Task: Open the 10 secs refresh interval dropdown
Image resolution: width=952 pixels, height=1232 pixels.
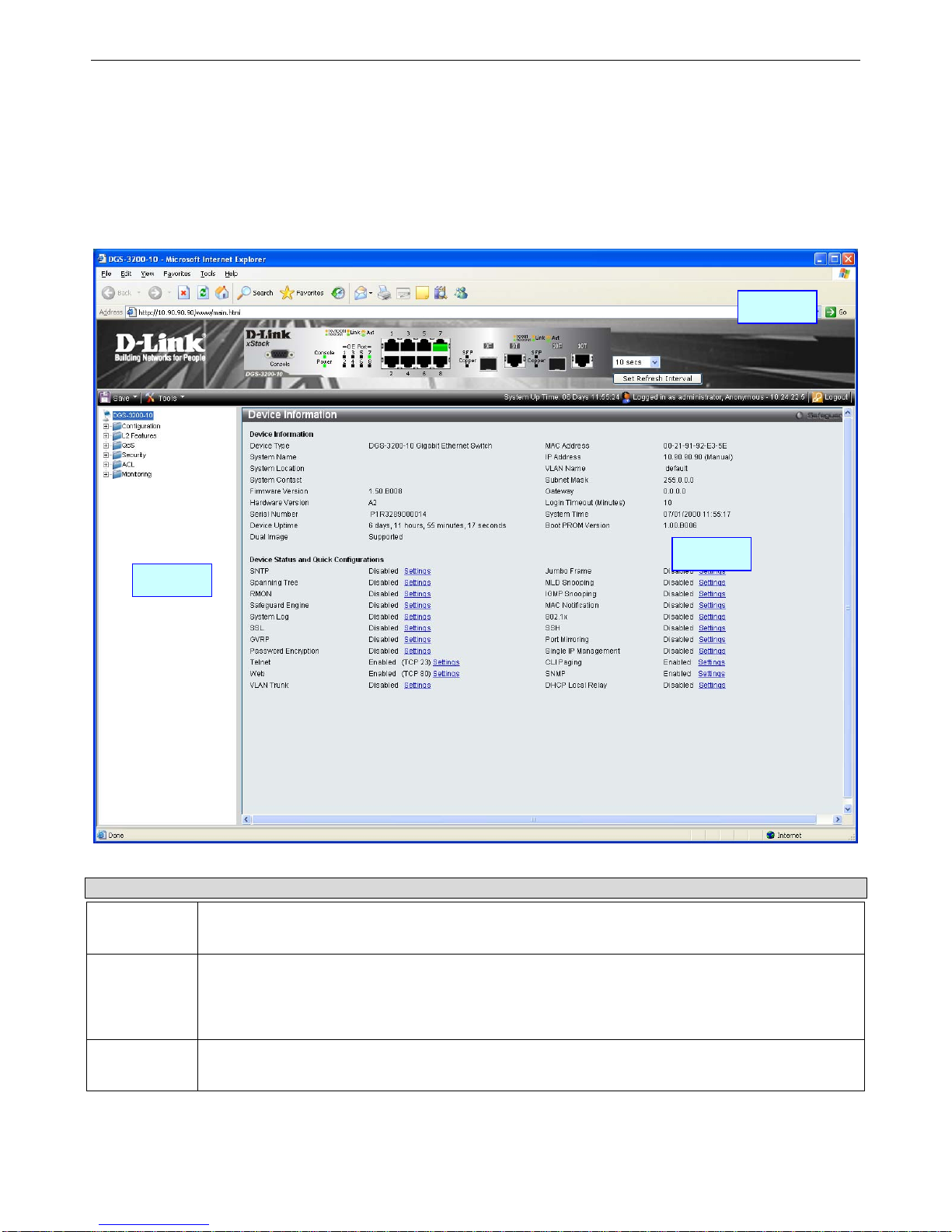Action: pos(636,362)
